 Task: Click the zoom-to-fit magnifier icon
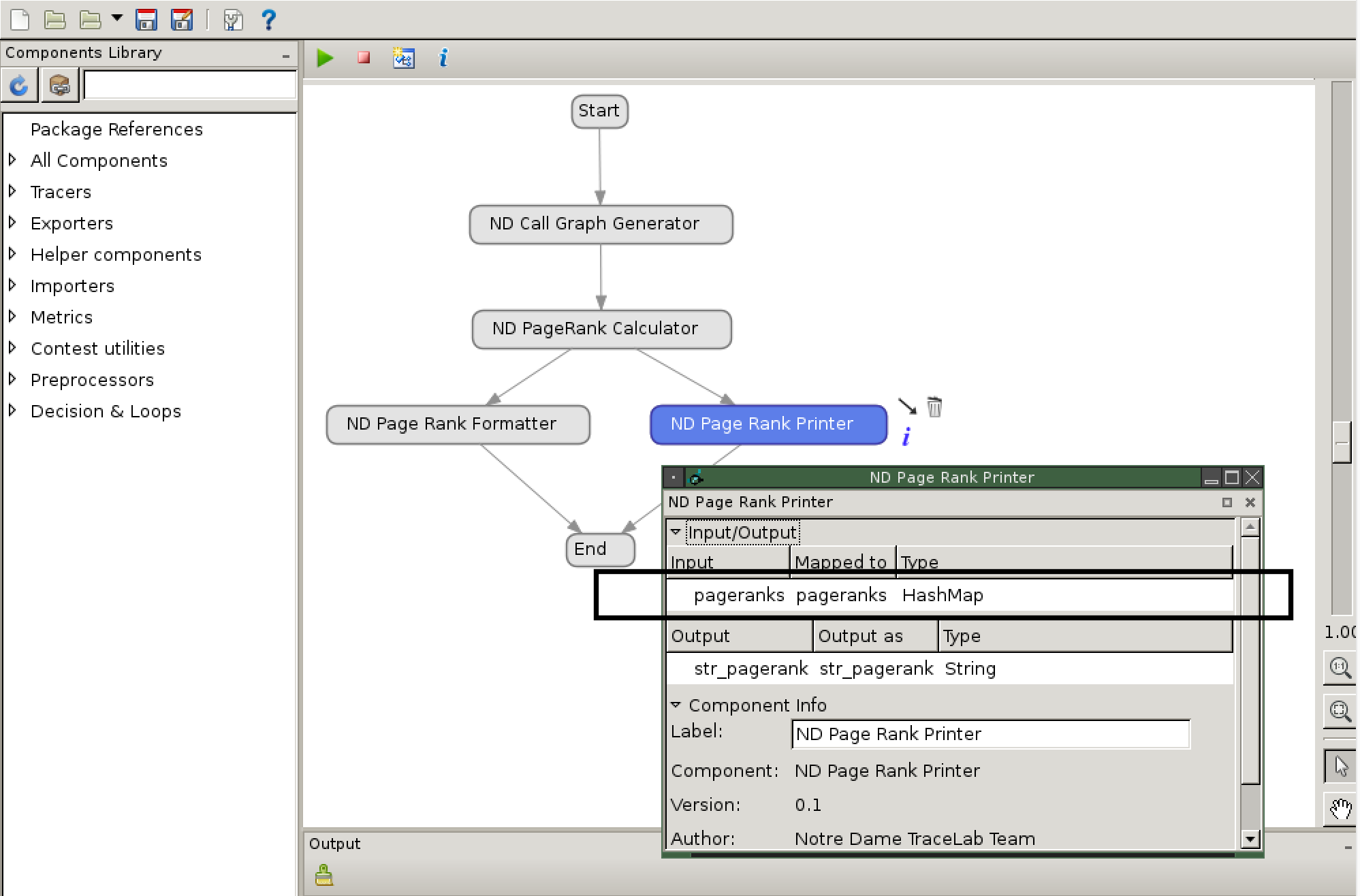(1340, 711)
